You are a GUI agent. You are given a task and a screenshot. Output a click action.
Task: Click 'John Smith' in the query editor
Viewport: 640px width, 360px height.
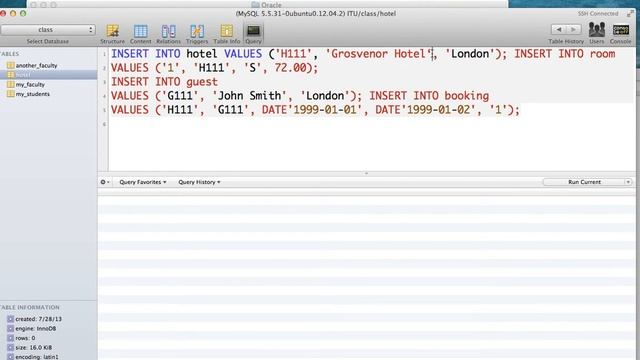click(x=249, y=96)
